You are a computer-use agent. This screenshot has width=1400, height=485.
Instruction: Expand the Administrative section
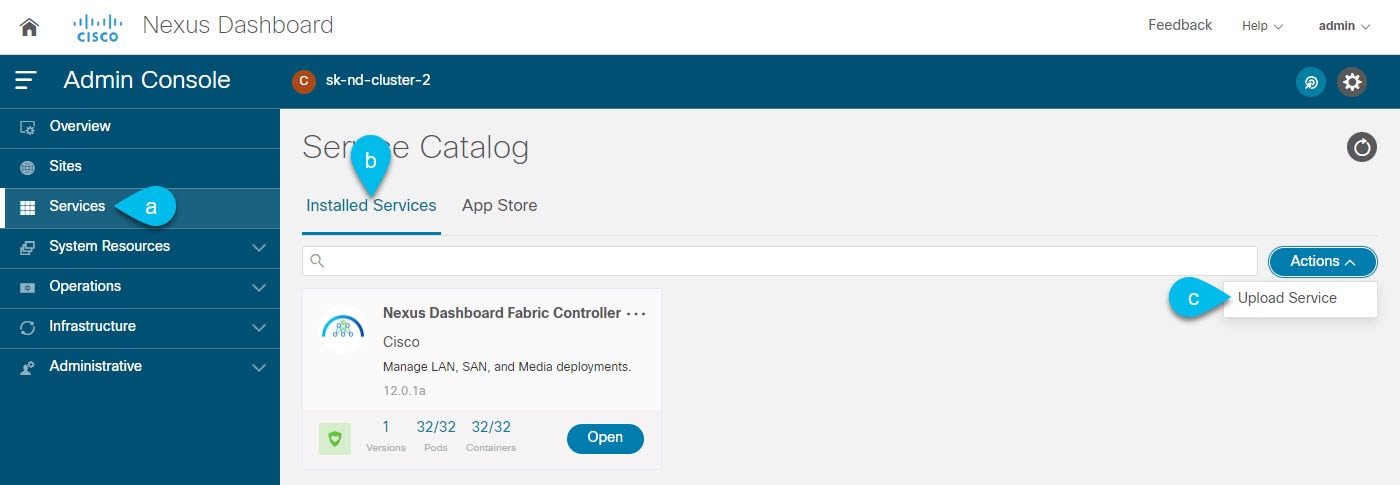coord(259,368)
